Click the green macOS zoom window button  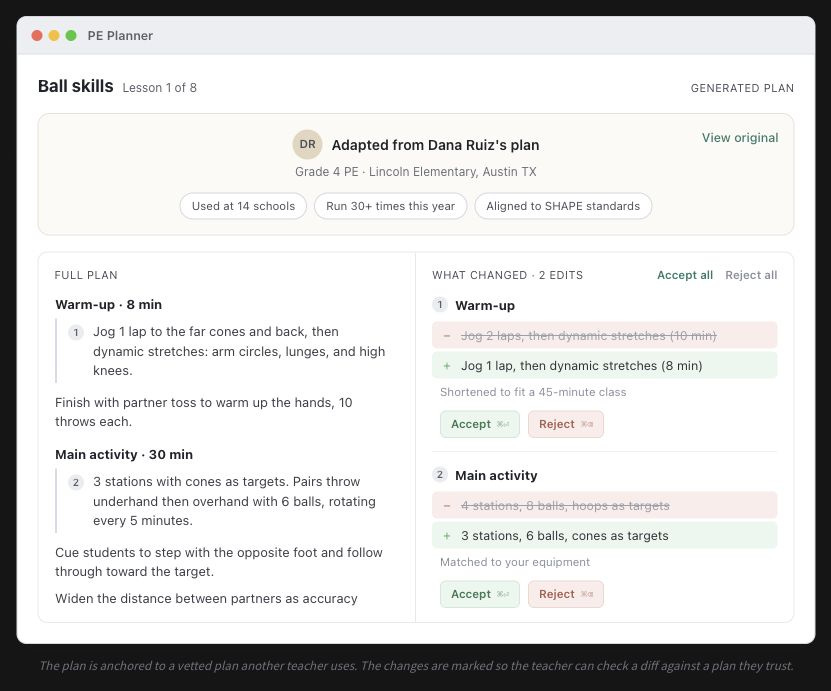point(71,36)
